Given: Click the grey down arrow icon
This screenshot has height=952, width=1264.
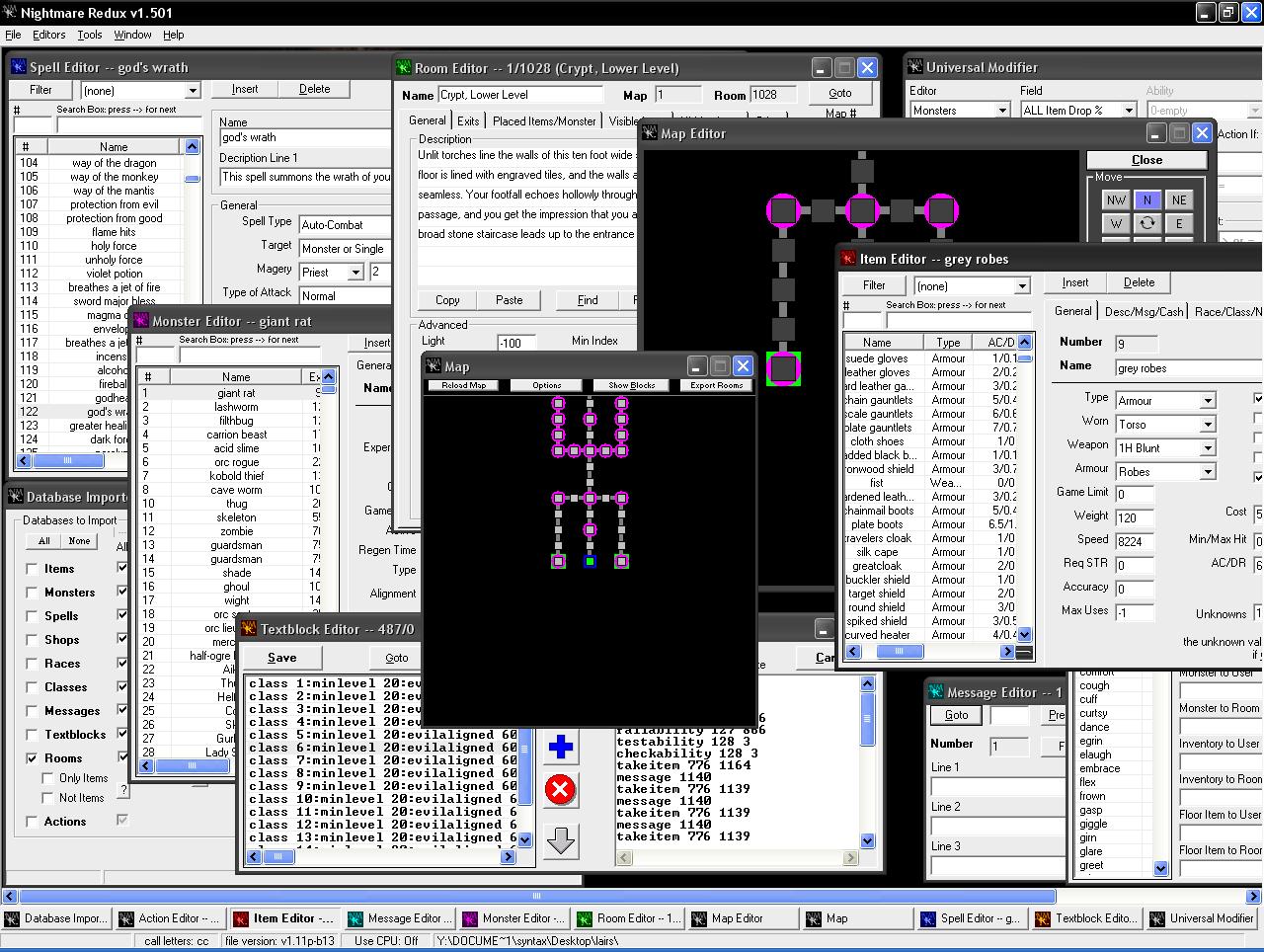Looking at the screenshot, I should point(560,840).
